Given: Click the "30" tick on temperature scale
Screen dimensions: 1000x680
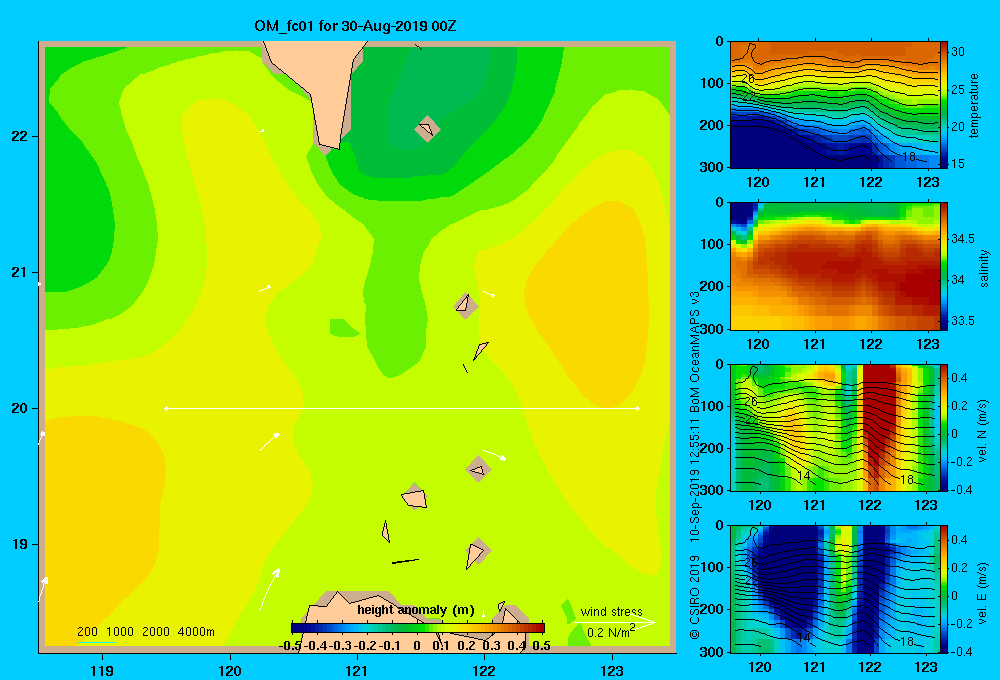Looking at the screenshot, I should pos(958,52).
